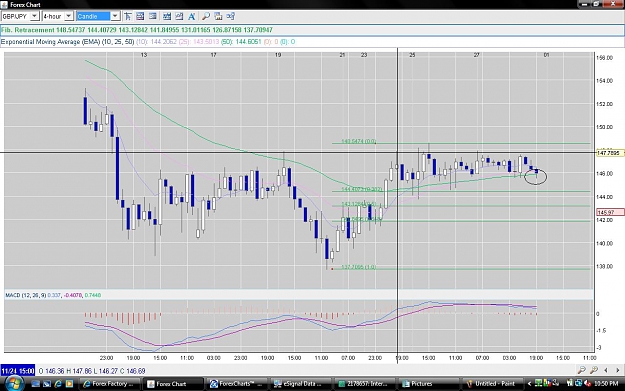The image size is (625, 391).
Task: Click the add indicator chart icon
Action: (167, 16)
